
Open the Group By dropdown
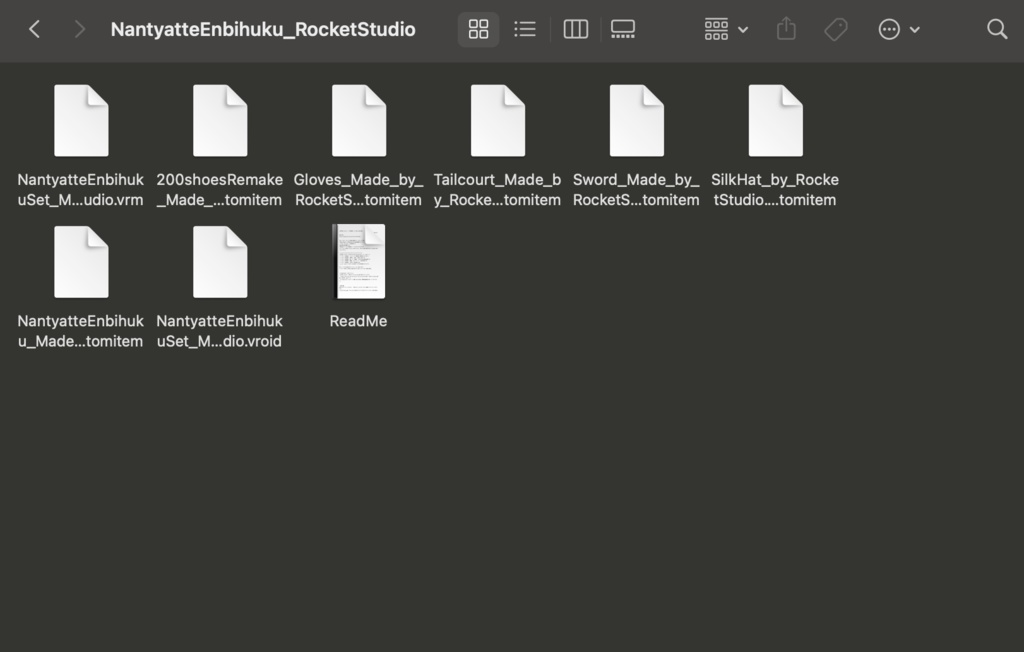pyautogui.click(x=726, y=29)
